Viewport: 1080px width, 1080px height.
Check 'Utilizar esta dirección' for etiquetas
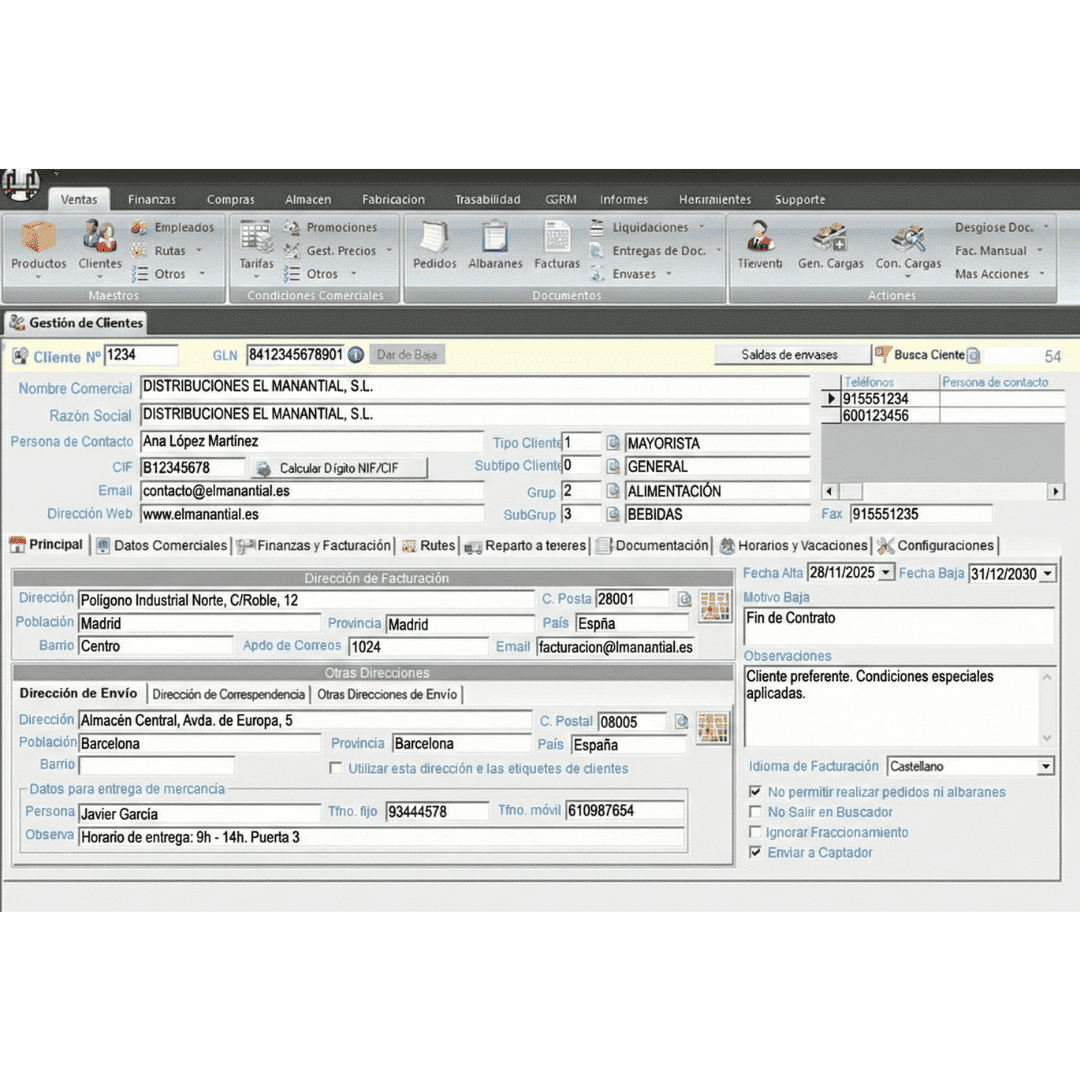click(x=335, y=767)
